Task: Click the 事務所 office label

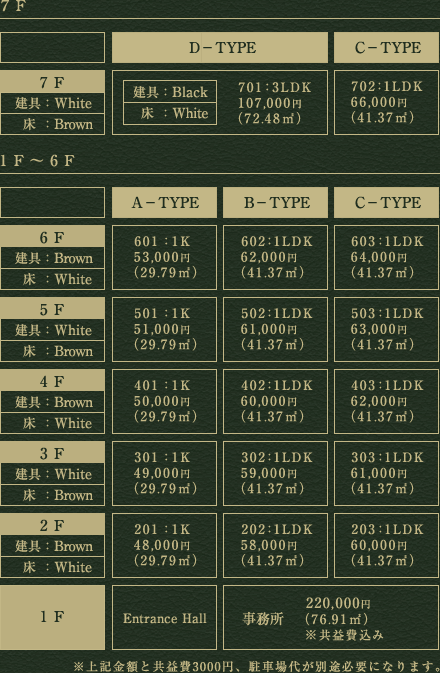Action: (x=263, y=619)
